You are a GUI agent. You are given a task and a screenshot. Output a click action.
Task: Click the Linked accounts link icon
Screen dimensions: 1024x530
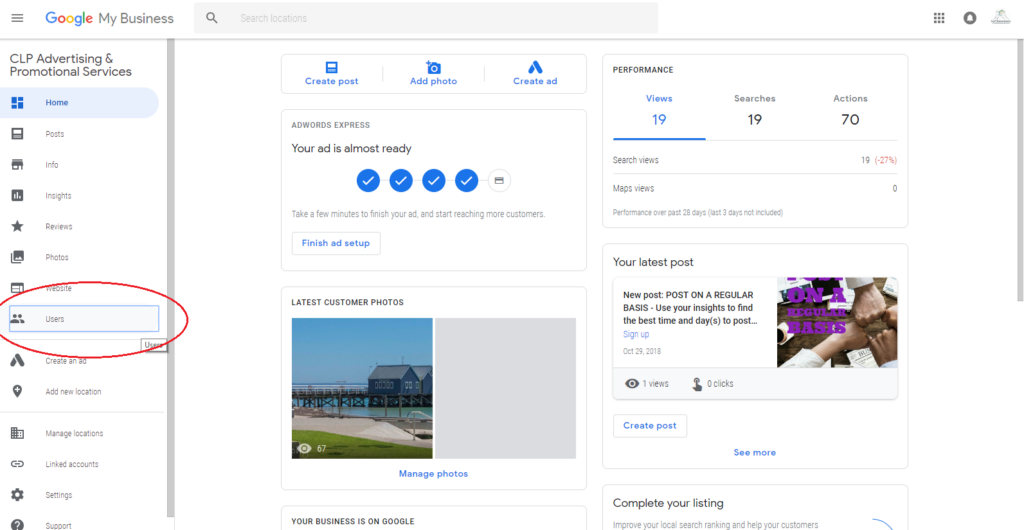point(18,464)
